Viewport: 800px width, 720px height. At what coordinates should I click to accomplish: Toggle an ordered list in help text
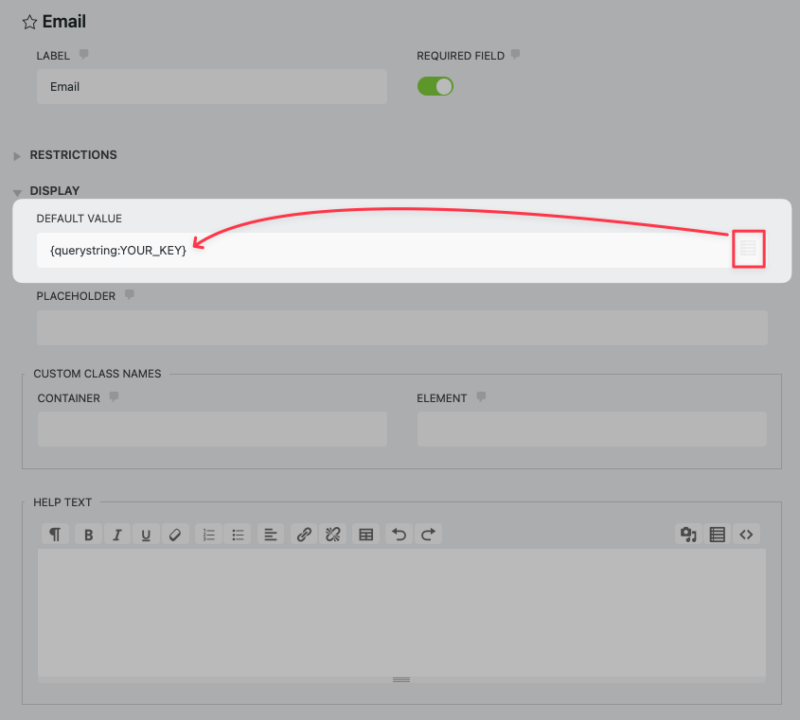click(x=208, y=534)
